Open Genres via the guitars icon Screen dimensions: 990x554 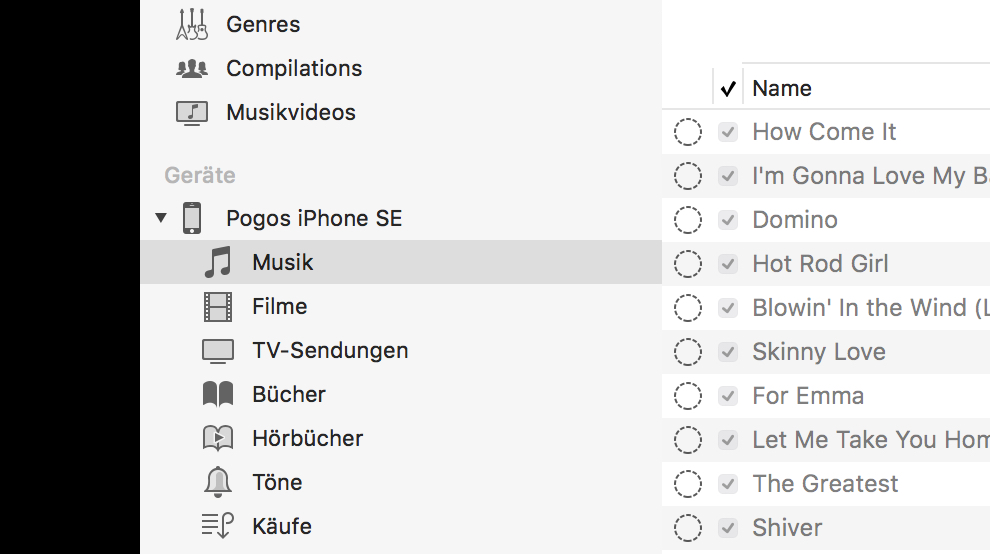(192, 25)
